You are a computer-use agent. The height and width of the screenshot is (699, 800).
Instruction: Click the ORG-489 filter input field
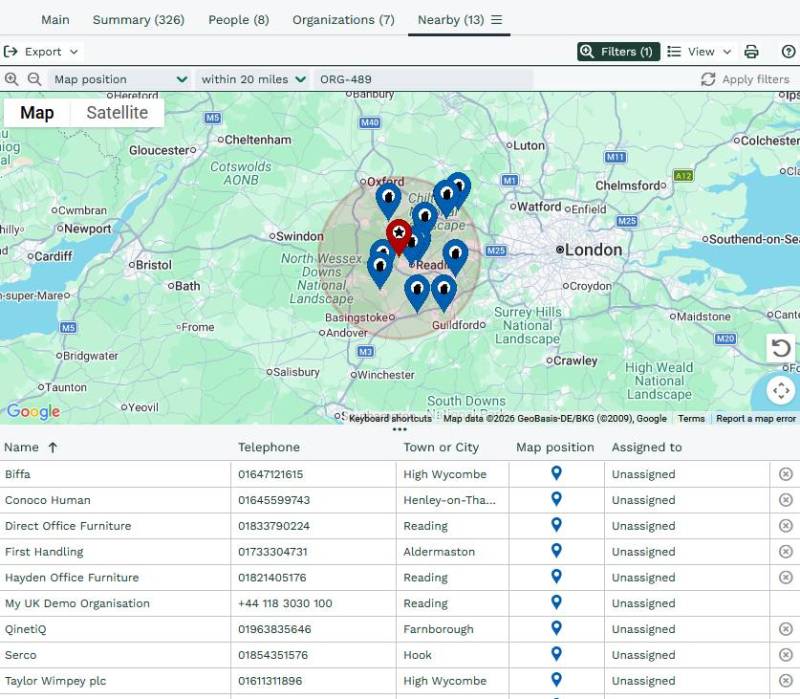click(423, 79)
